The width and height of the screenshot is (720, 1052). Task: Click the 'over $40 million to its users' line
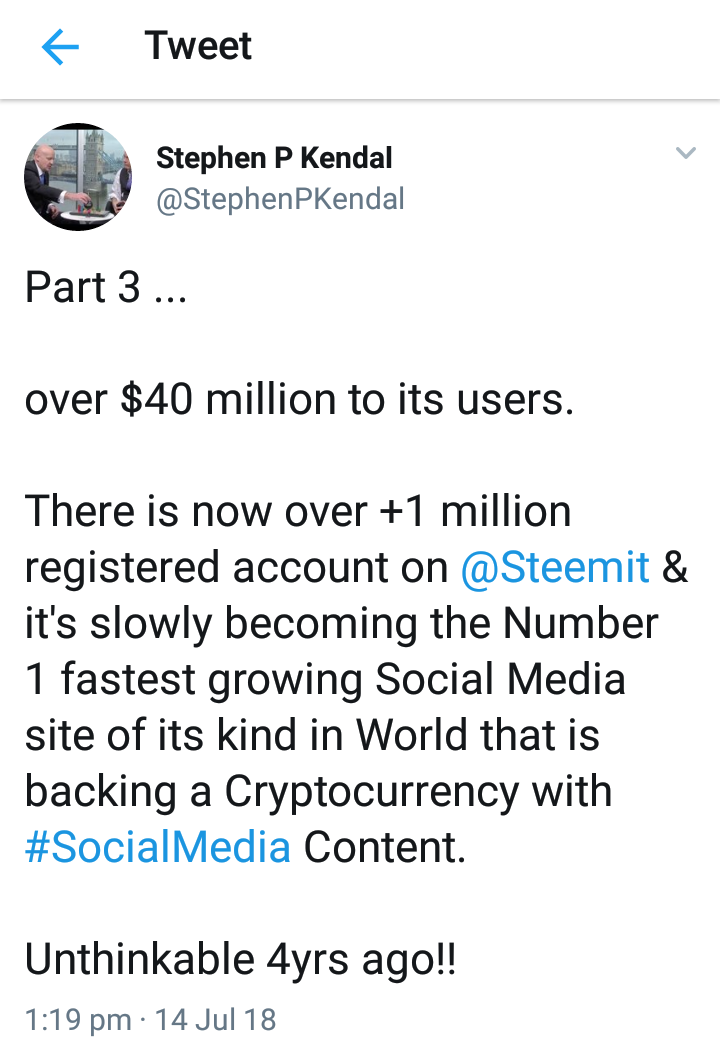(299, 399)
